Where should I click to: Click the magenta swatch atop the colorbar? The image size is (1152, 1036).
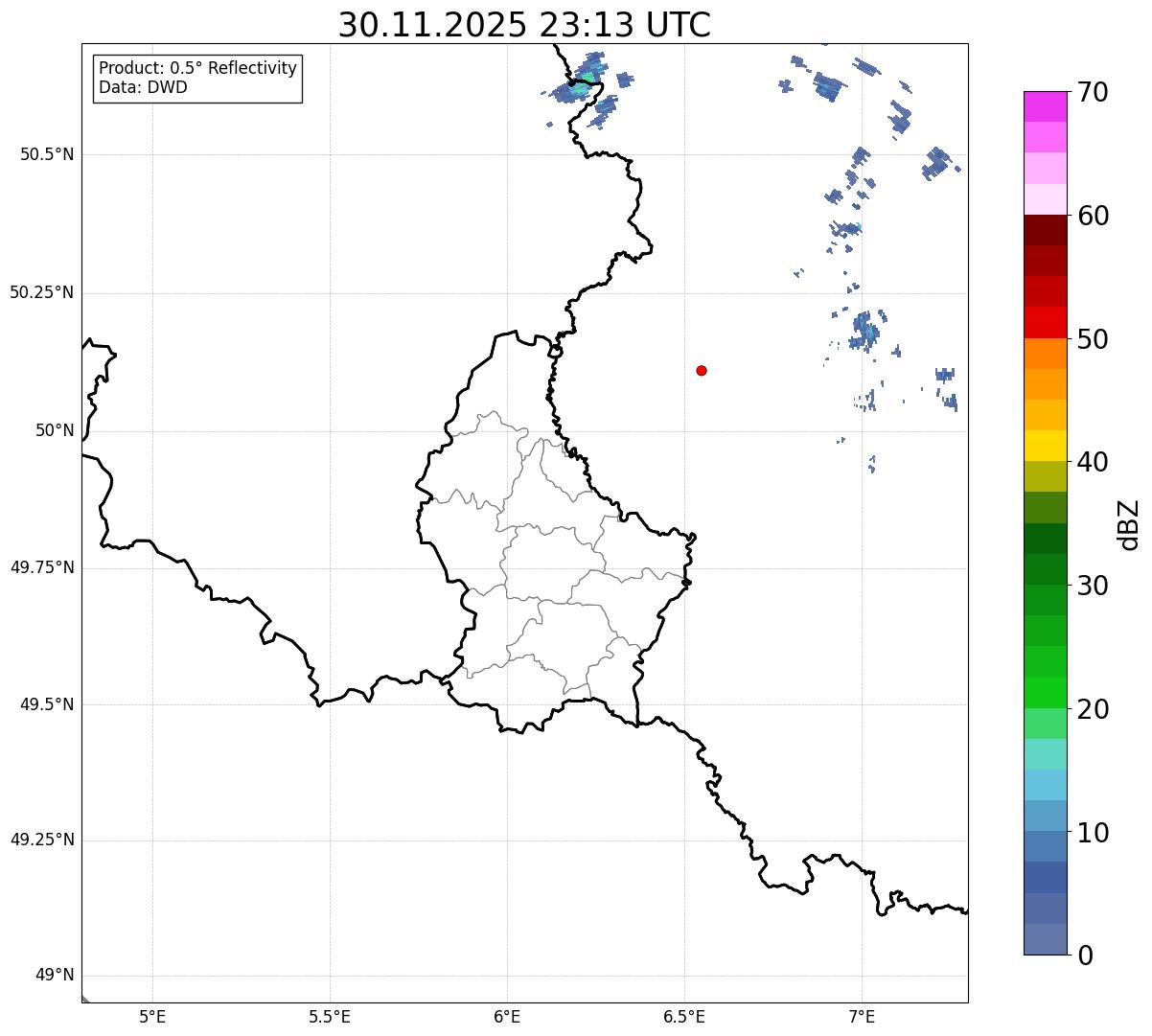1045,106
